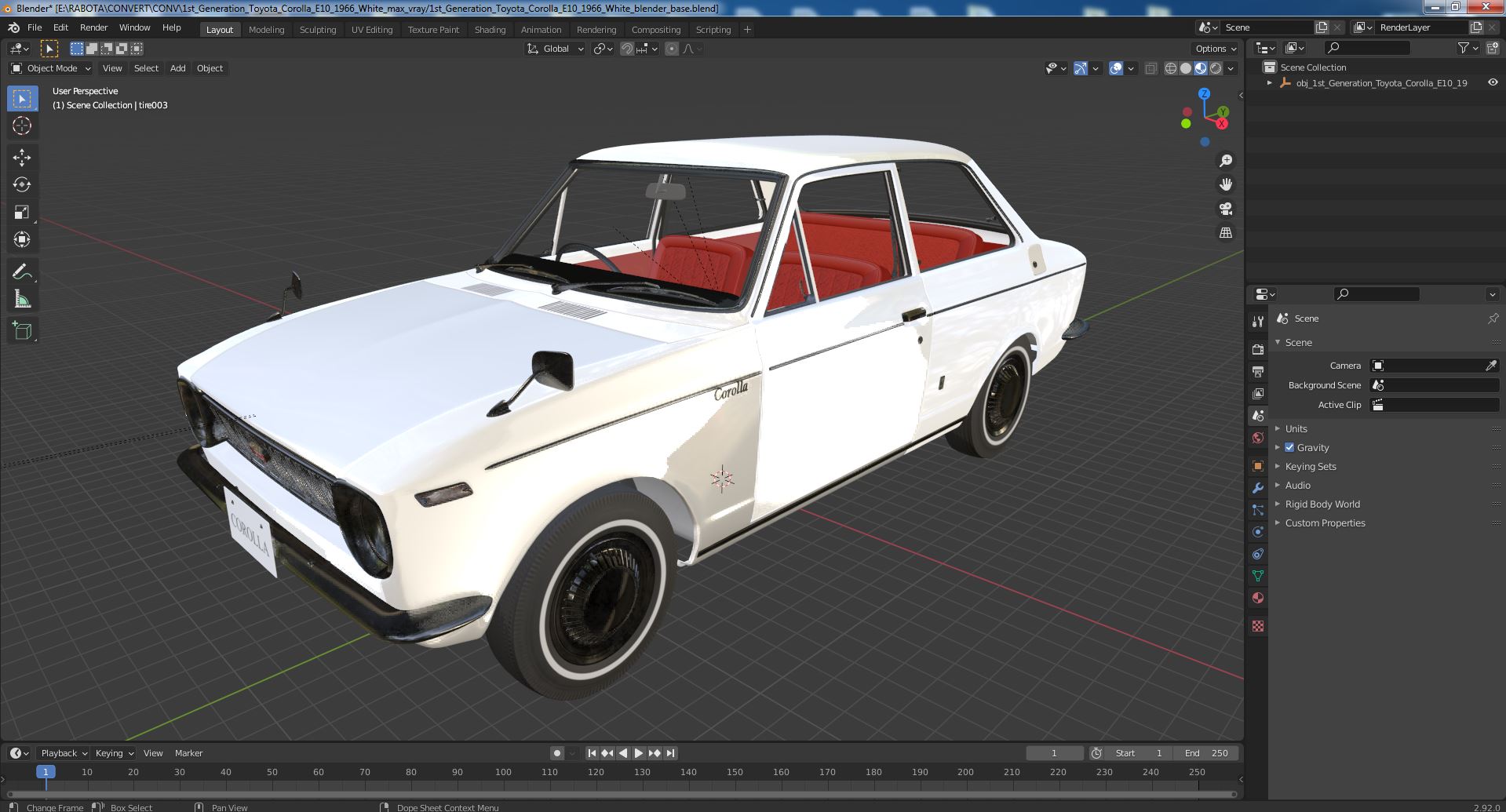
Task: Open the Options dropdown
Action: click(x=1216, y=49)
